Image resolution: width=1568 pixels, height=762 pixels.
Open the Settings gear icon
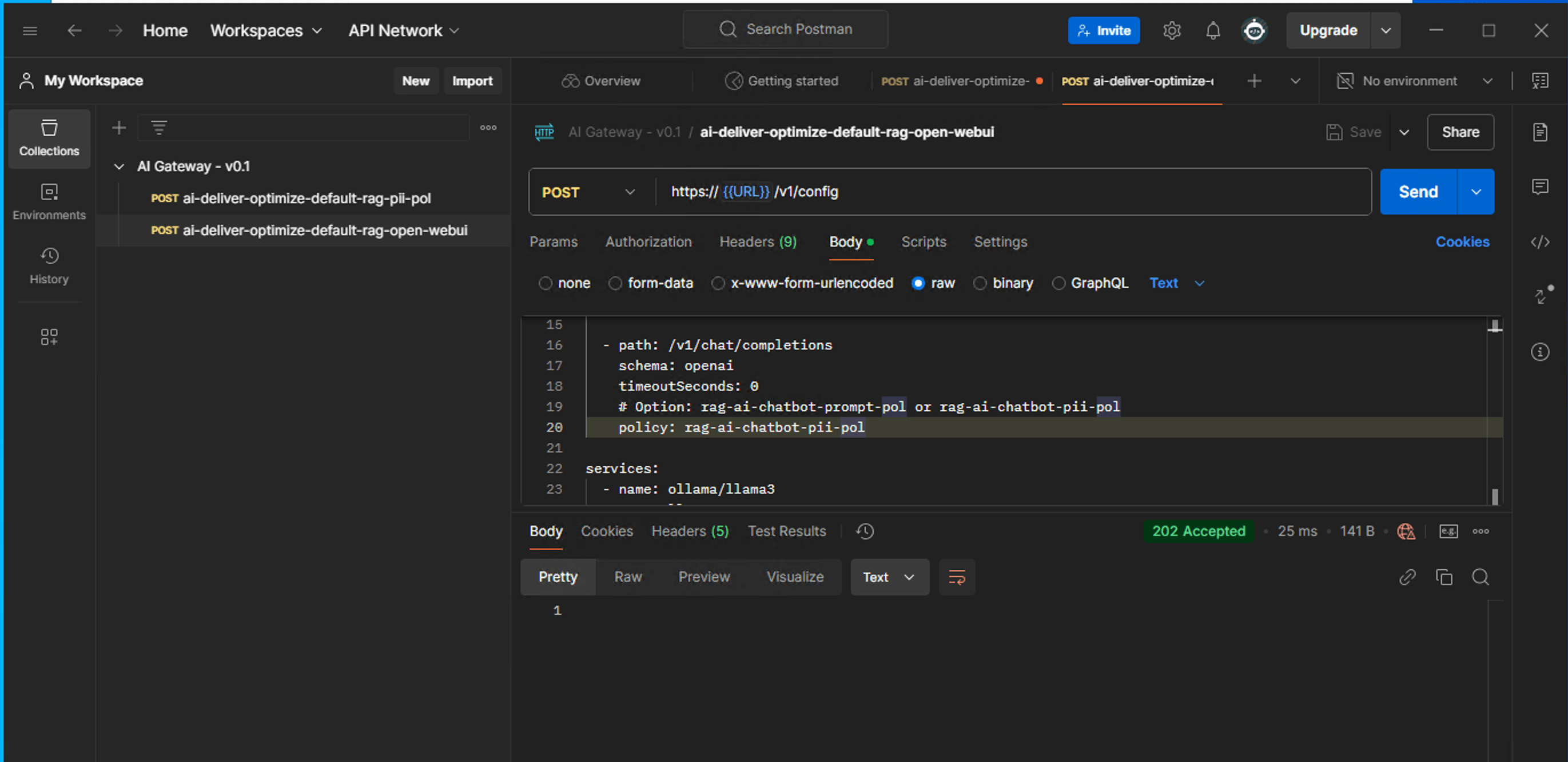pos(1171,30)
